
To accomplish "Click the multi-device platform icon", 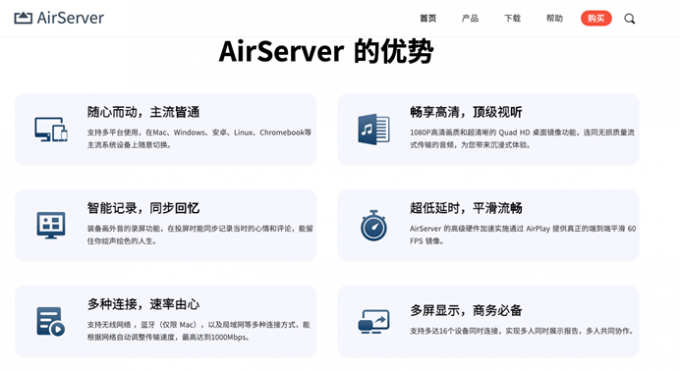I will tap(51, 129).
